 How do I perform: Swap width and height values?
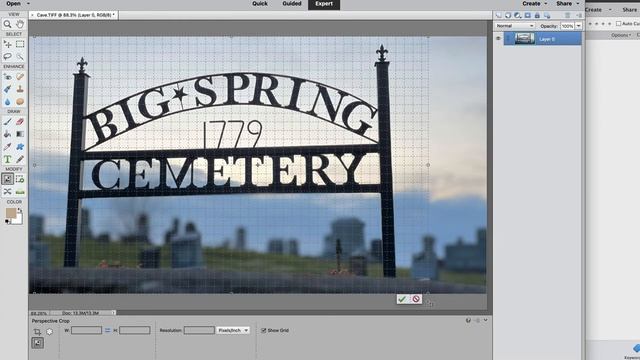[x=107, y=330]
